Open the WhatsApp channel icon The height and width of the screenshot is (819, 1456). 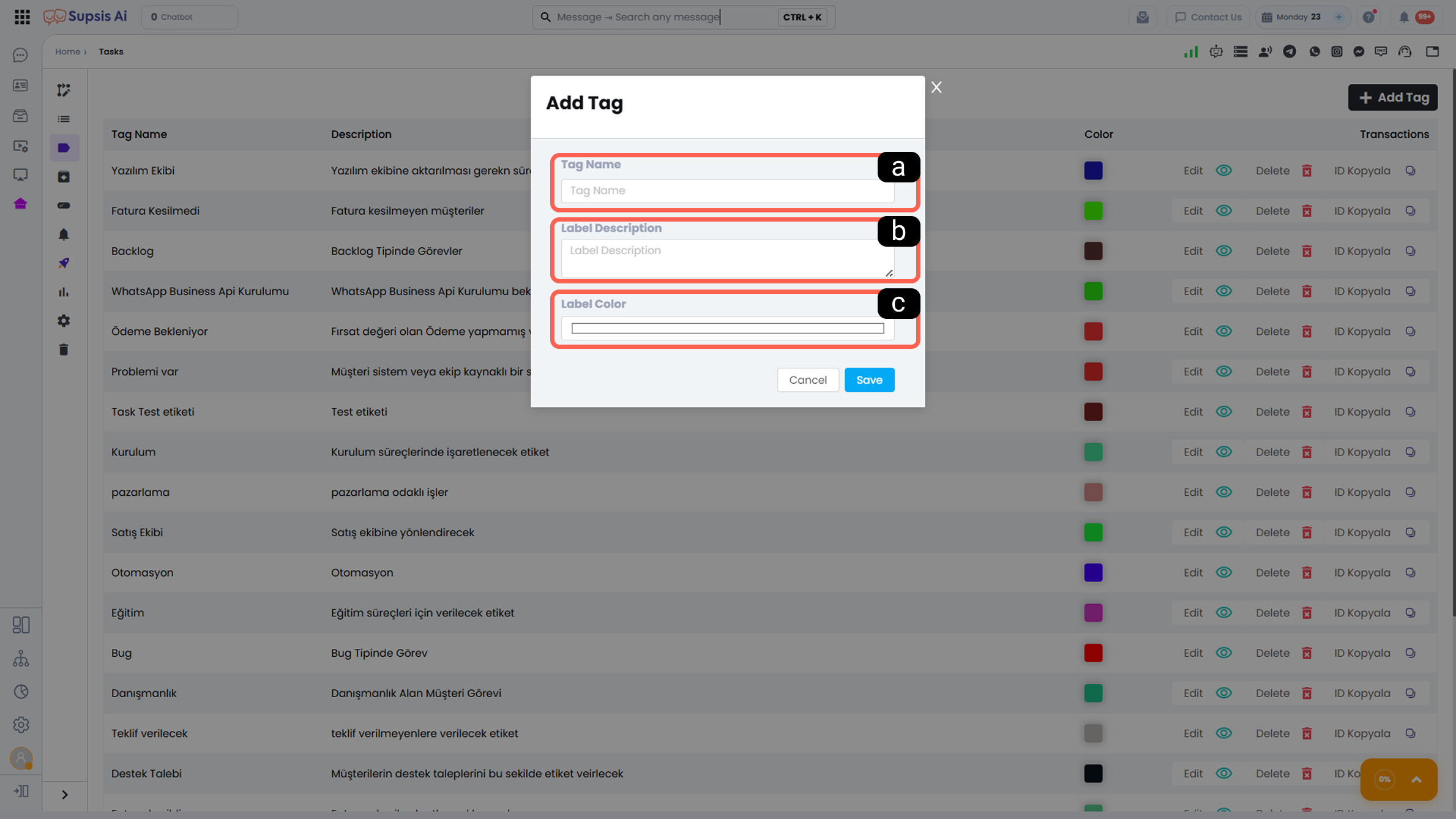point(1314,51)
